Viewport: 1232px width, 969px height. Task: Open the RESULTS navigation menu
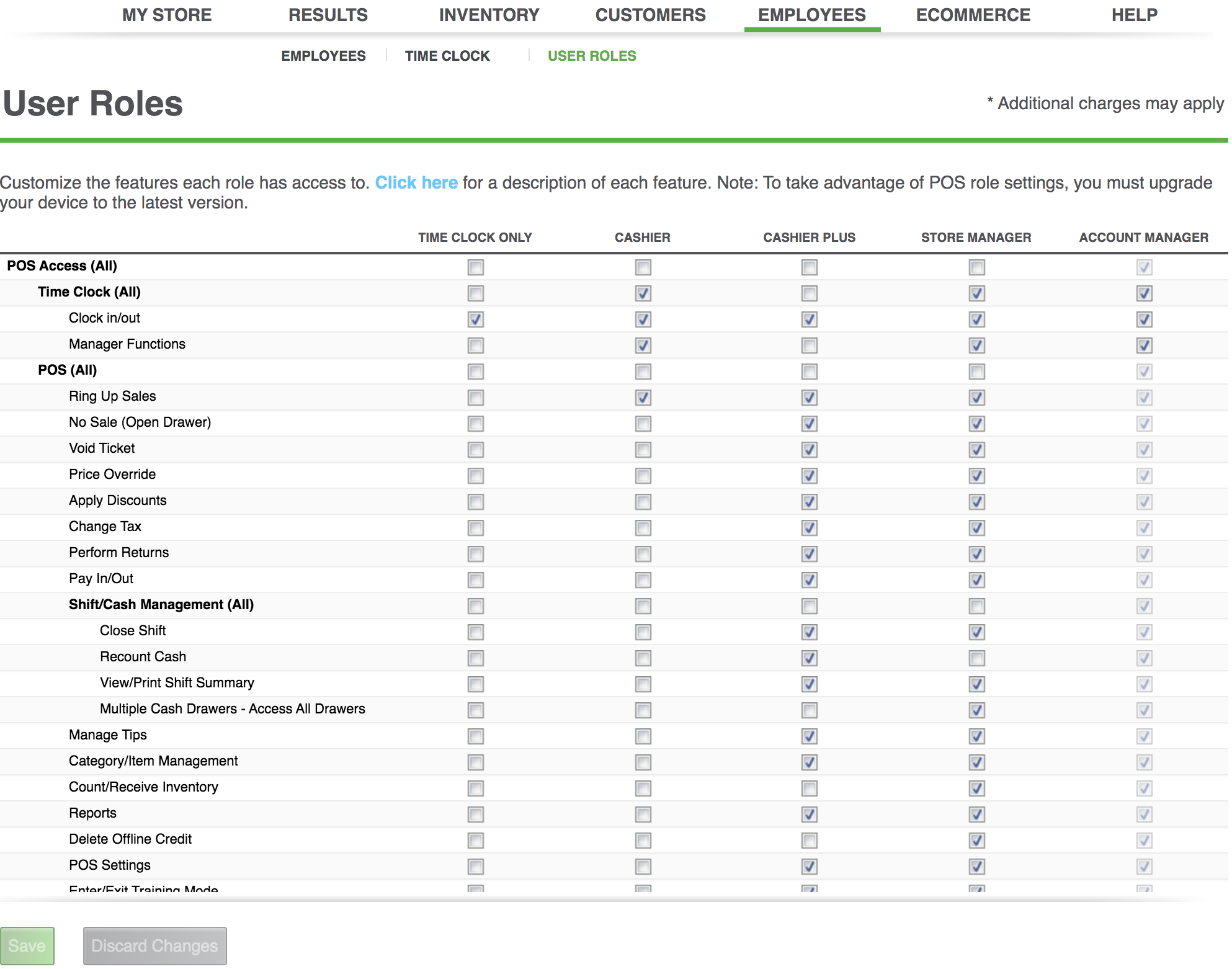(326, 14)
